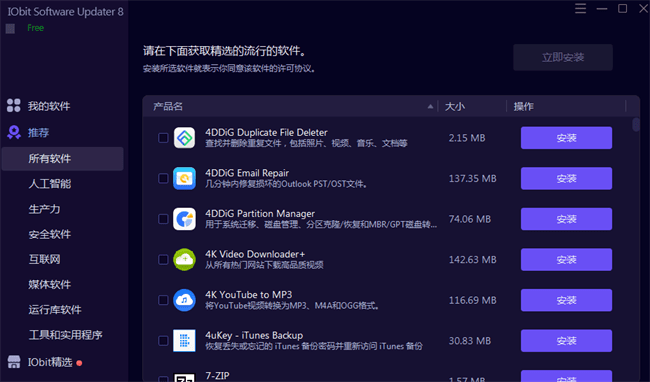The width and height of the screenshot is (650, 382).
Task: Click the 74.06 MB size value
Action: point(470,219)
